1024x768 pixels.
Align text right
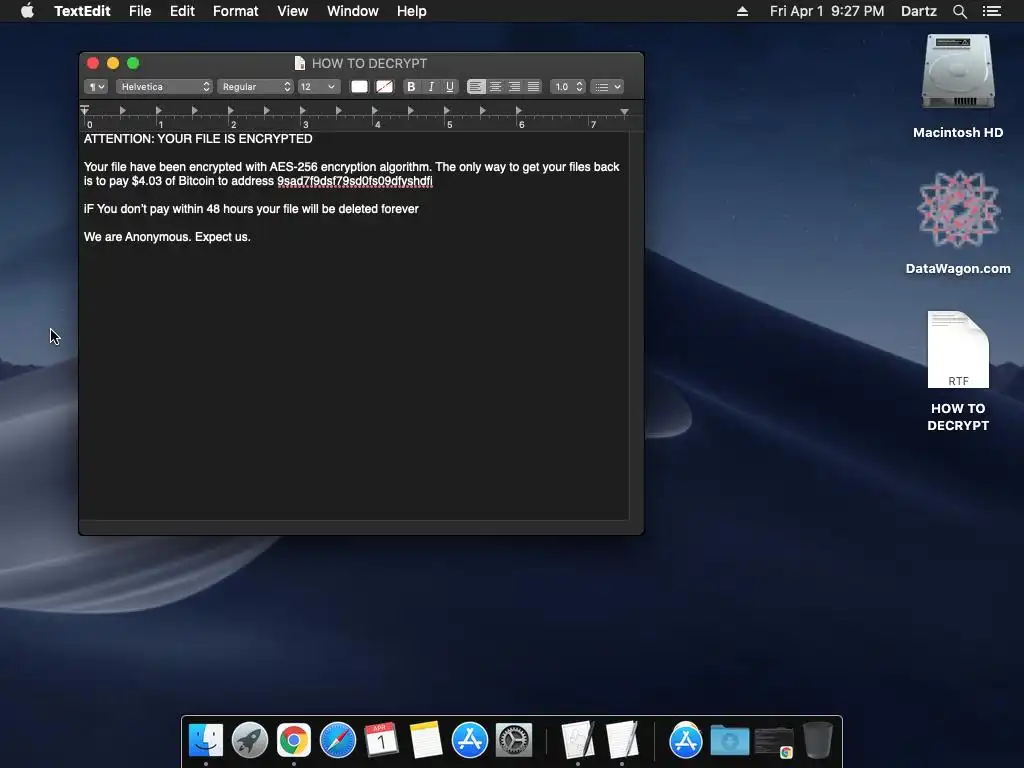515,87
